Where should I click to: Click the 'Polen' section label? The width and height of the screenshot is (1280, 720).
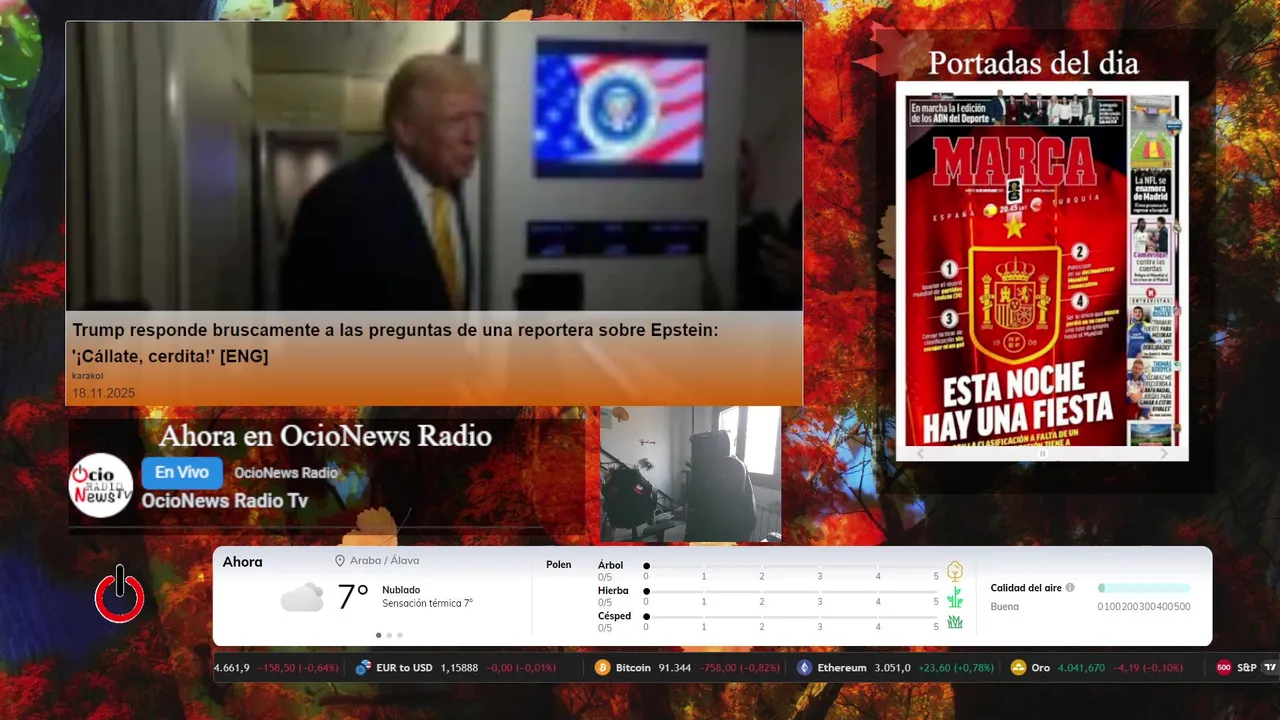tap(559, 565)
